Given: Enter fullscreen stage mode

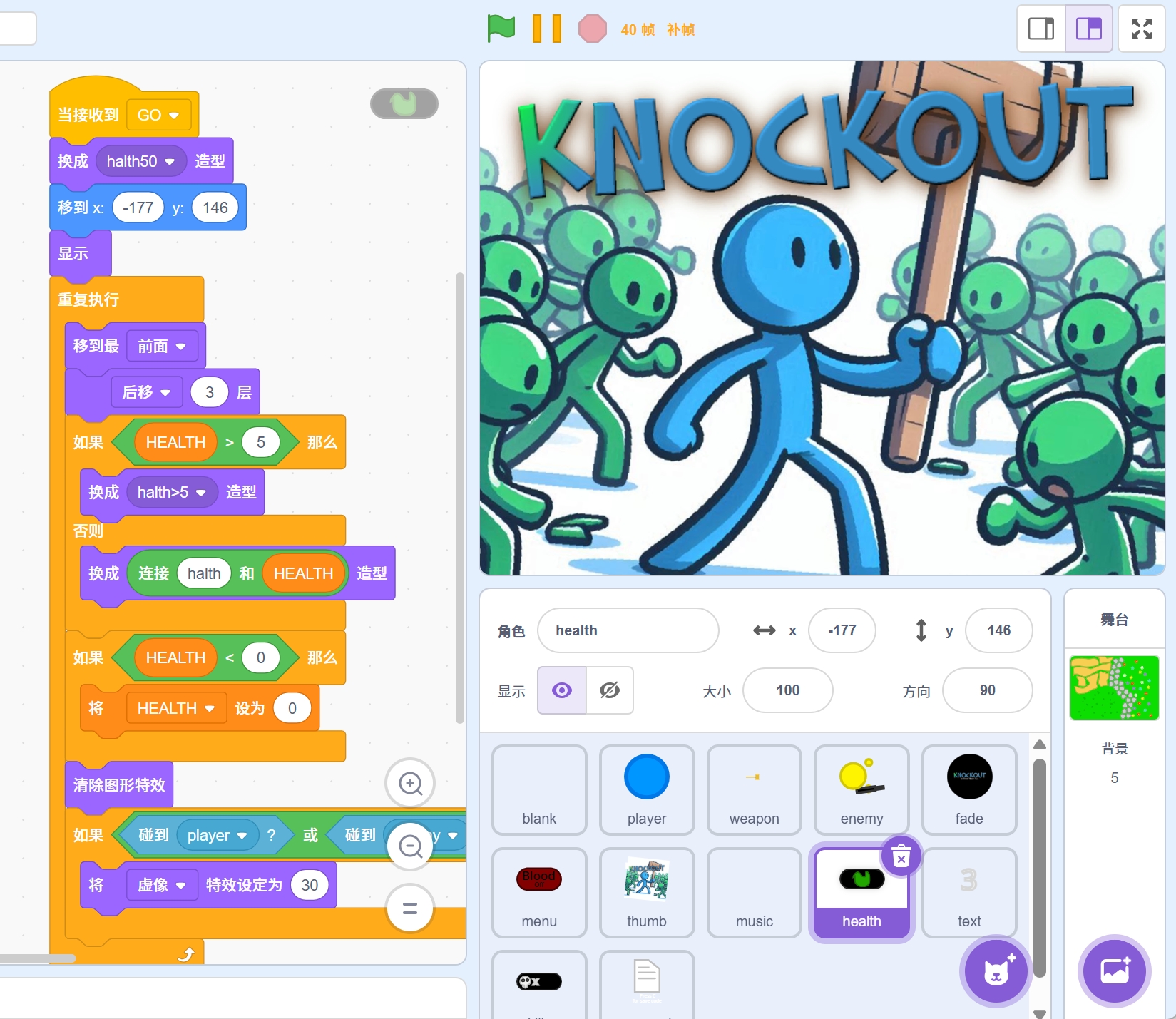Looking at the screenshot, I should pyautogui.click(x=1141, y=29).
